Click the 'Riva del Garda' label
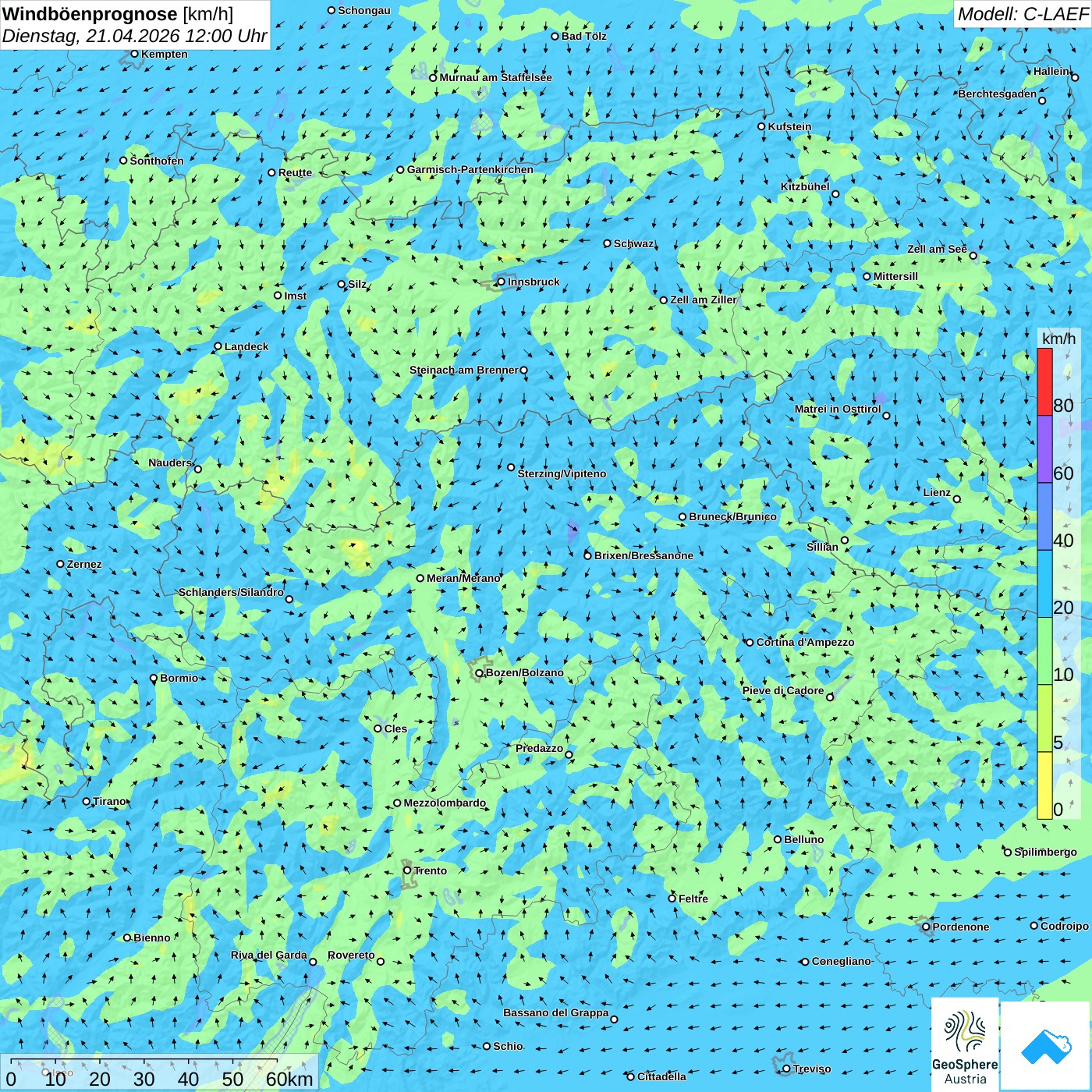1092x1092 pixels. pos(268,955)
